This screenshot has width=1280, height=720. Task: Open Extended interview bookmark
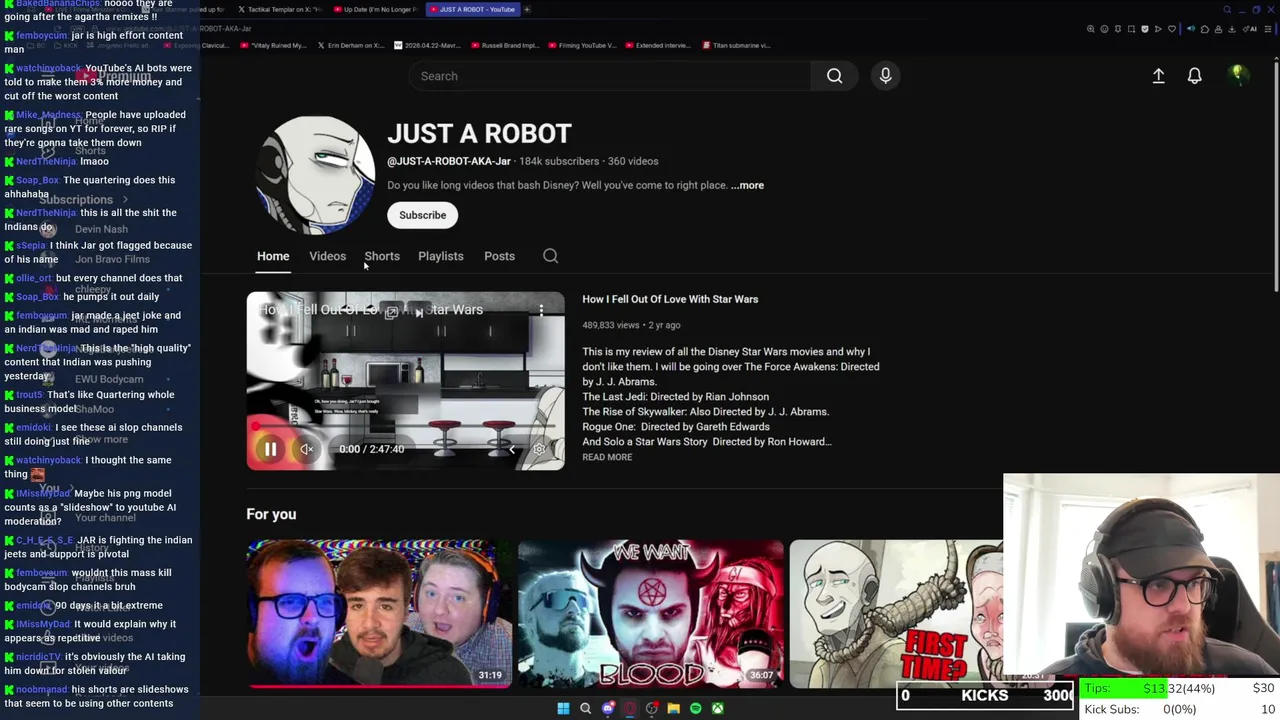656,45
